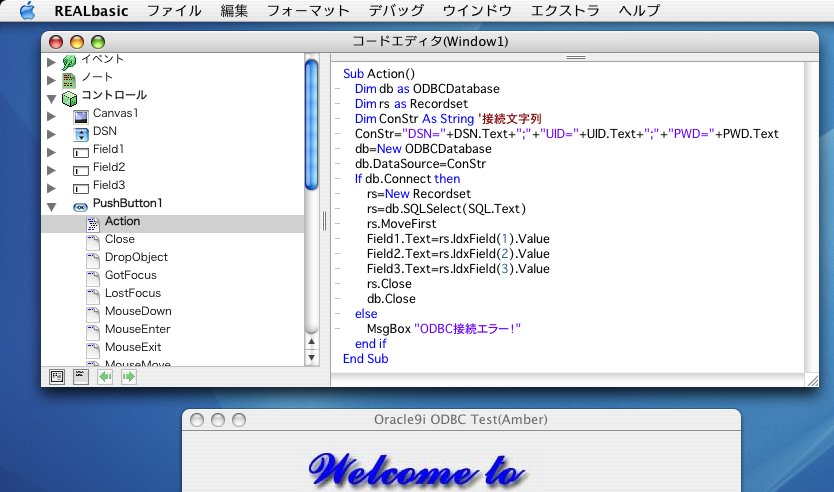Click the first browser-view icon at bottom left
The width and height of the screenshot is (834, 492).
pyautogui.click(x=57, y=377)
